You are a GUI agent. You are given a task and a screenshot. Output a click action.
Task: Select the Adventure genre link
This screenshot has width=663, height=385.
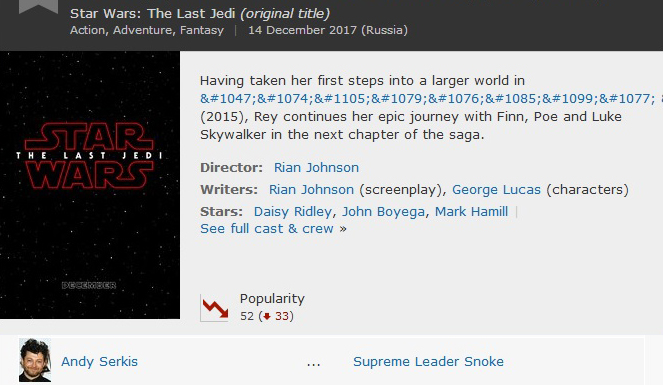[142, 30]
